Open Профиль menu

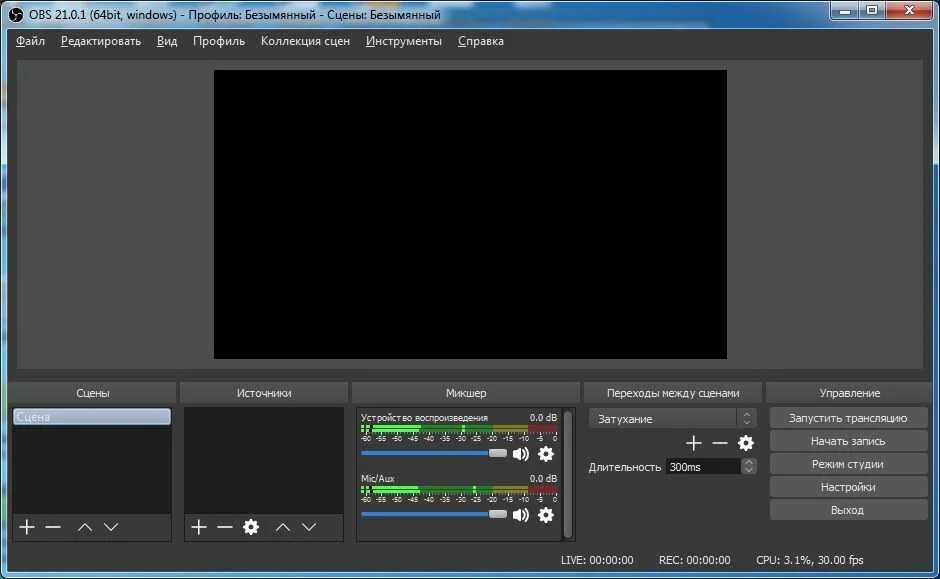click(219, 41)
